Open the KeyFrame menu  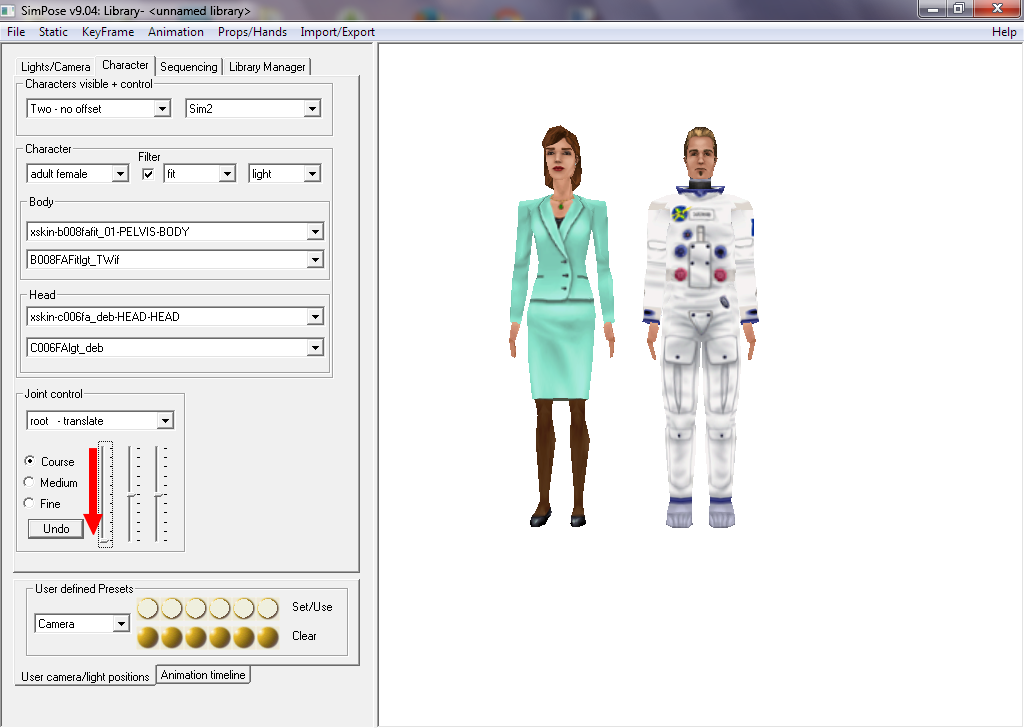tap(108, 32)
